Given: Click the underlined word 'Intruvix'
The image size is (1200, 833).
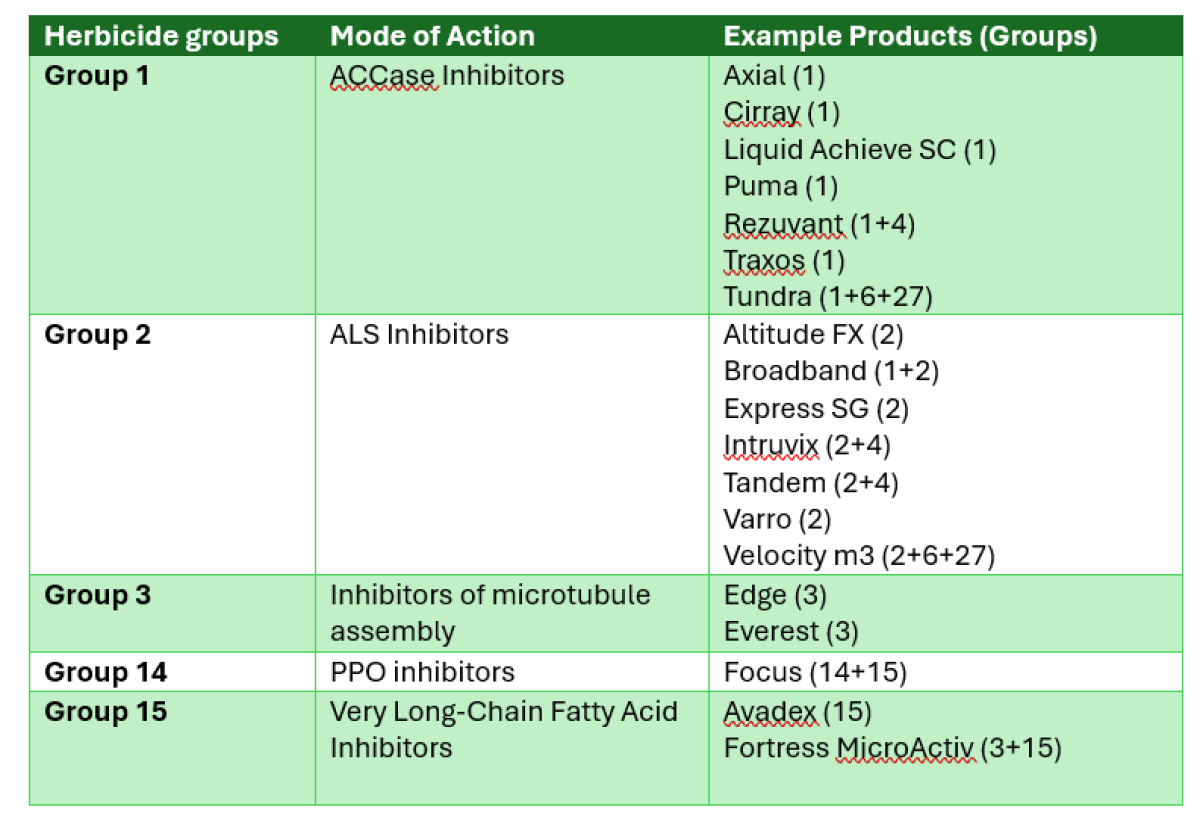Looking at the screenshot, I should [771, 445].
